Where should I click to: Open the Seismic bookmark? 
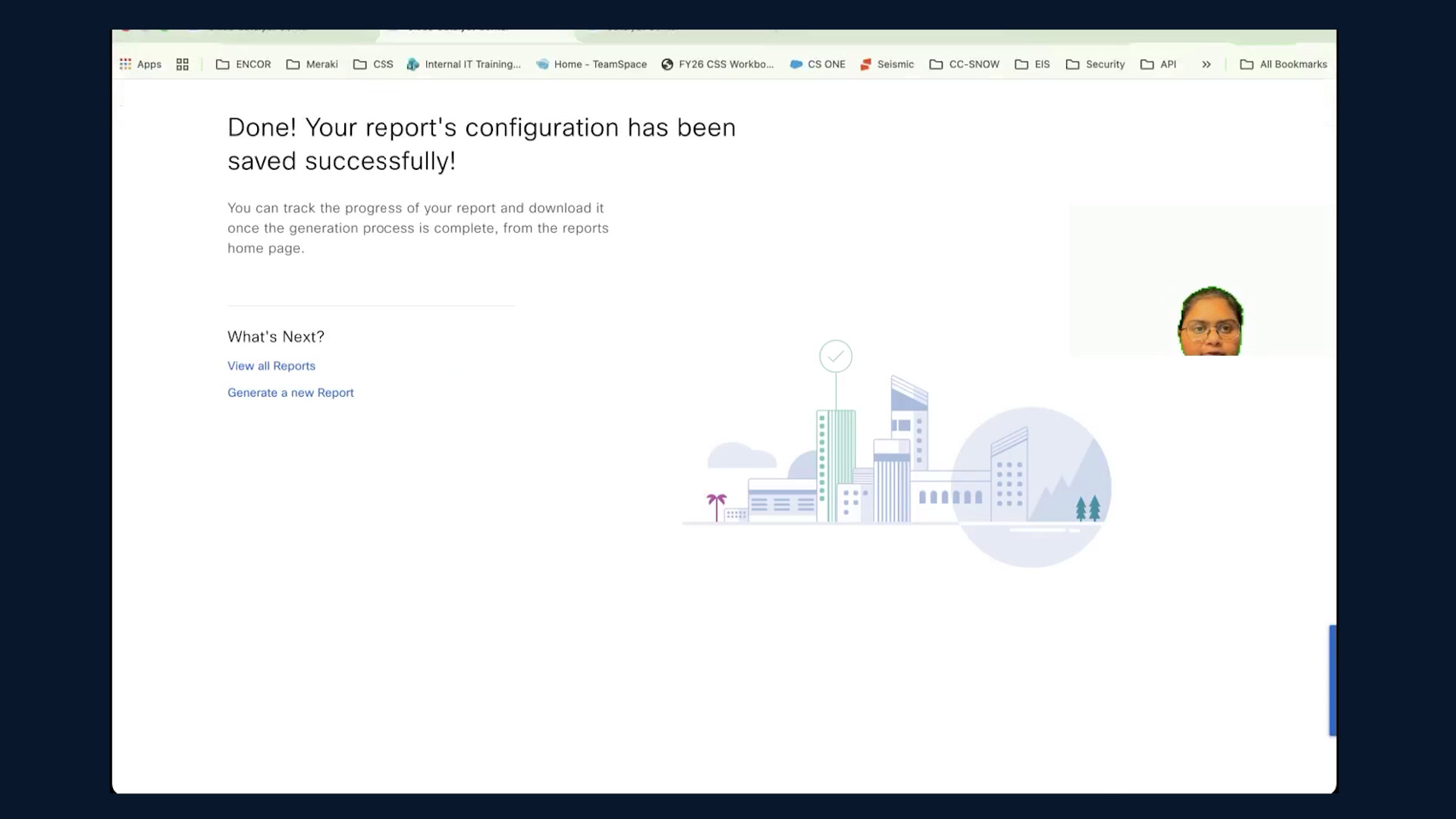(887, 64)
